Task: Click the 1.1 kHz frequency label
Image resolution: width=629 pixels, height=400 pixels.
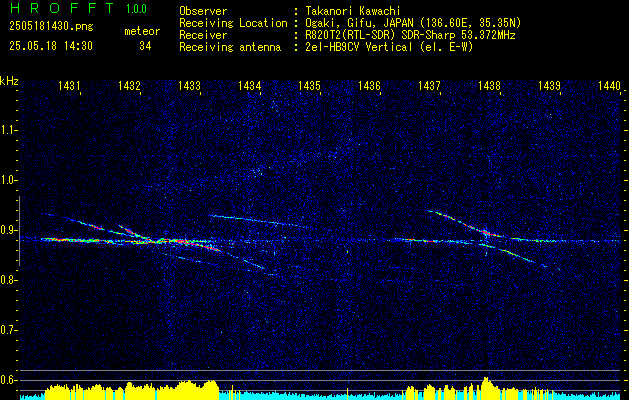Action: (x=8, y=130)
